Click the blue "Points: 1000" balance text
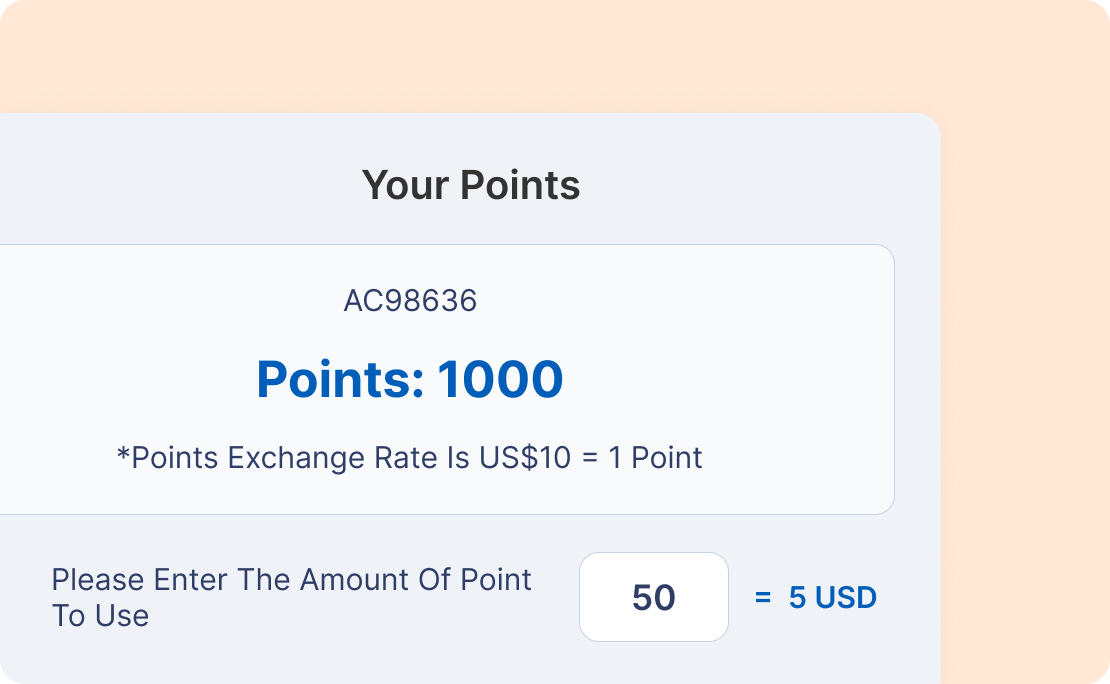This screenshot has width=1110, height=684. [410, 380]
